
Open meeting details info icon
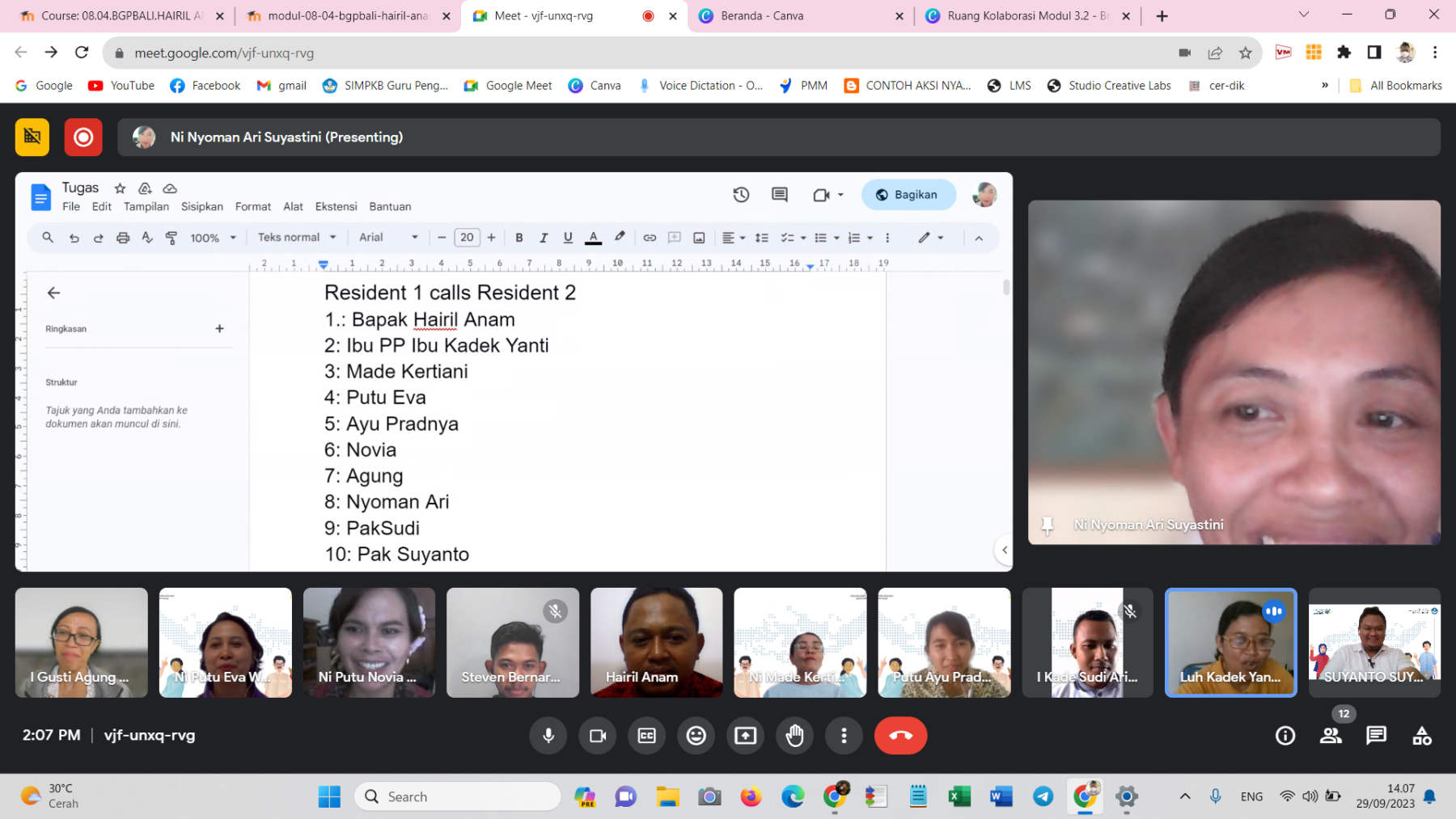coord(1285,735)
